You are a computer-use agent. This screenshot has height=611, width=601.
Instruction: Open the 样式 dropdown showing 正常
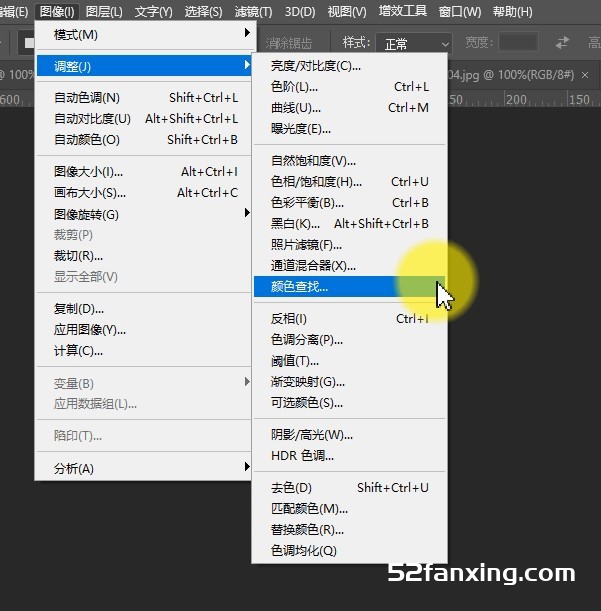pyautogui.click(x=414, y=44)
